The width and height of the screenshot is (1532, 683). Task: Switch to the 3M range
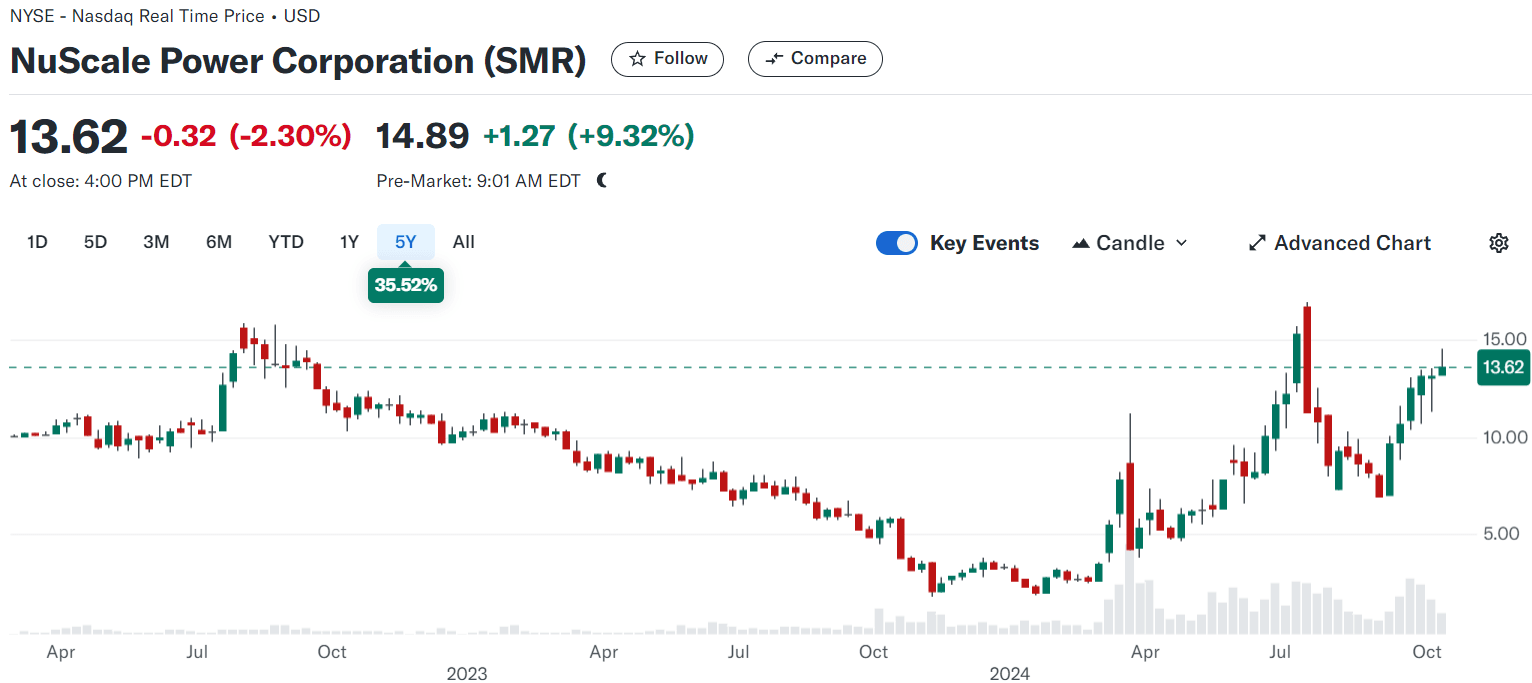156,242
